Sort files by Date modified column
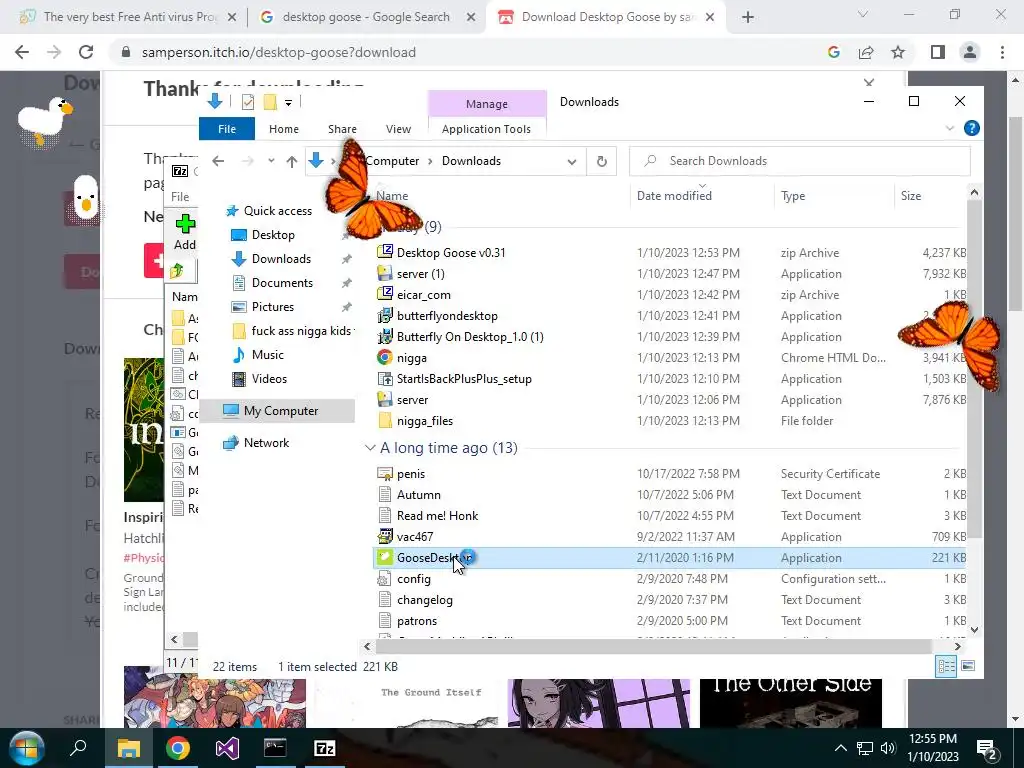This screenshot has height=768, width=1024. (x=674, y=196)
